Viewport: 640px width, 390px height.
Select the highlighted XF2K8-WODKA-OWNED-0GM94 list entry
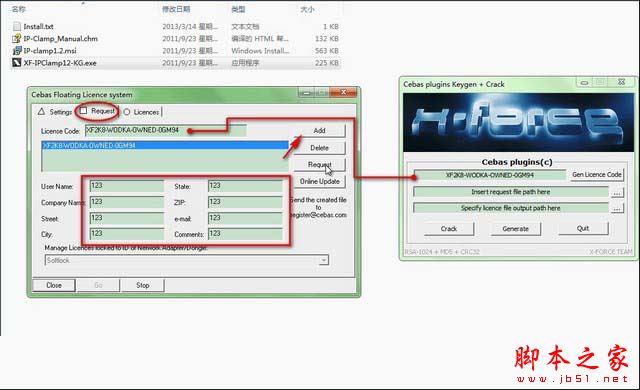click(x=165, y=145)
